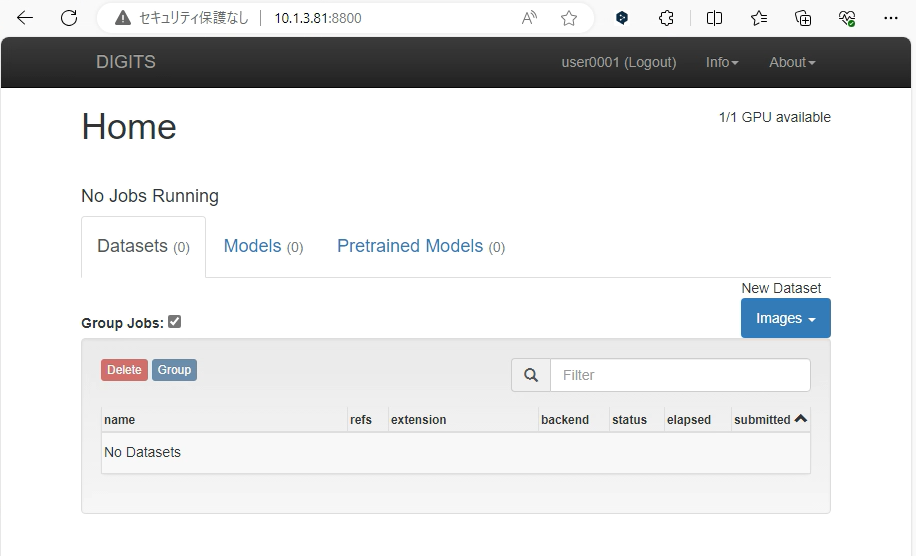Open the About dropdown menu
Viewport: 916px width, 556px height.
point(792,62)
